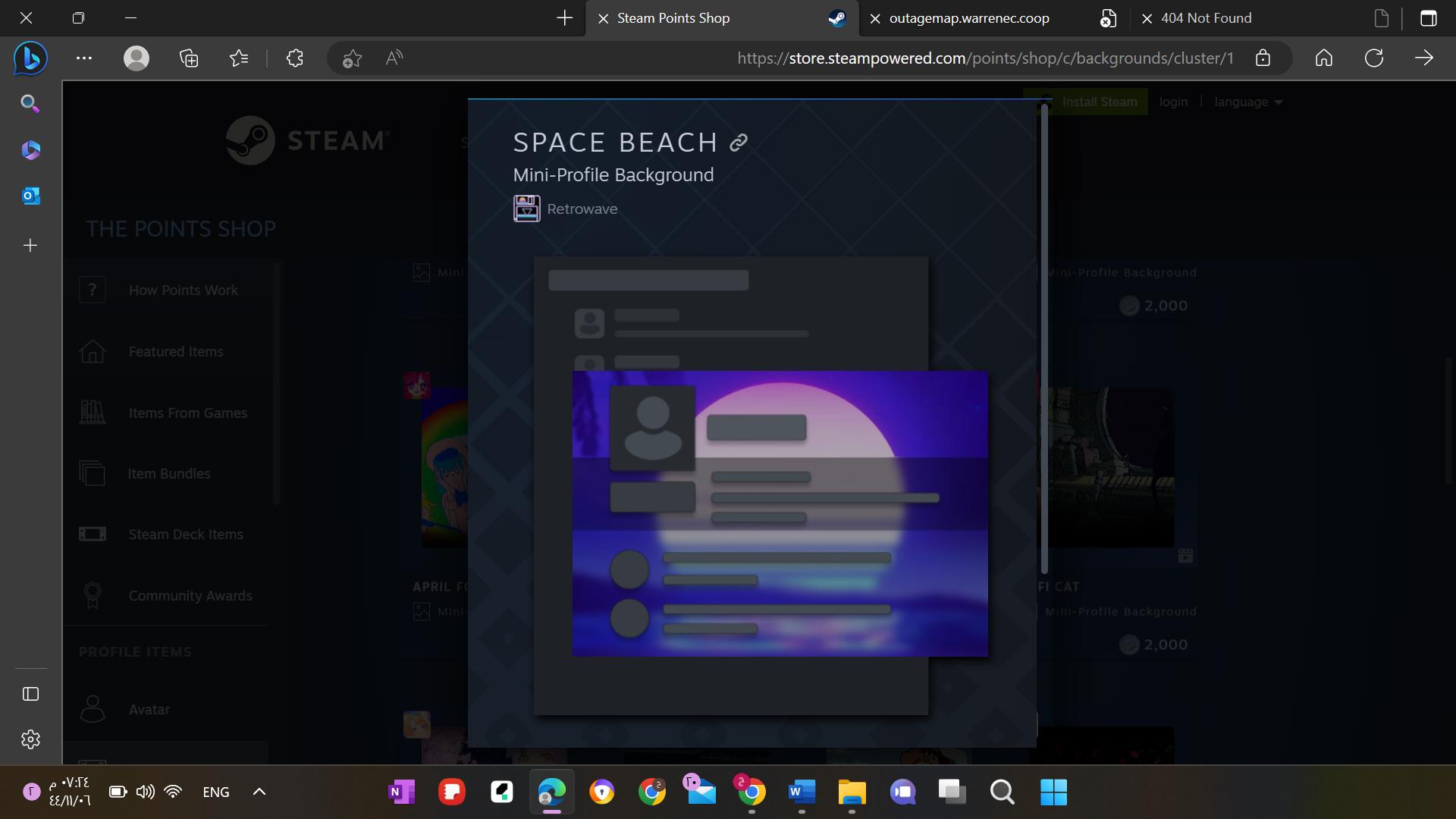
Task: Click the modal dialog scrollbar
Action: click(1044, 340)
